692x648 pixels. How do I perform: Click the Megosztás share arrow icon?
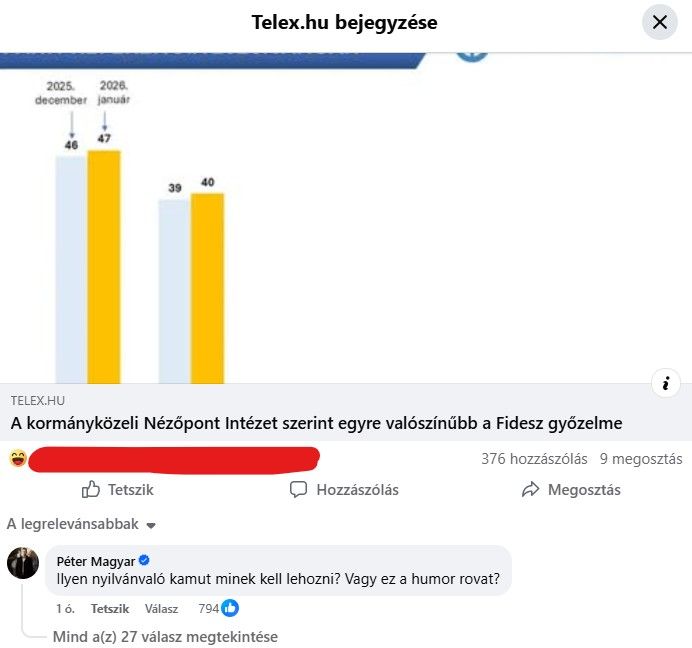530,490
